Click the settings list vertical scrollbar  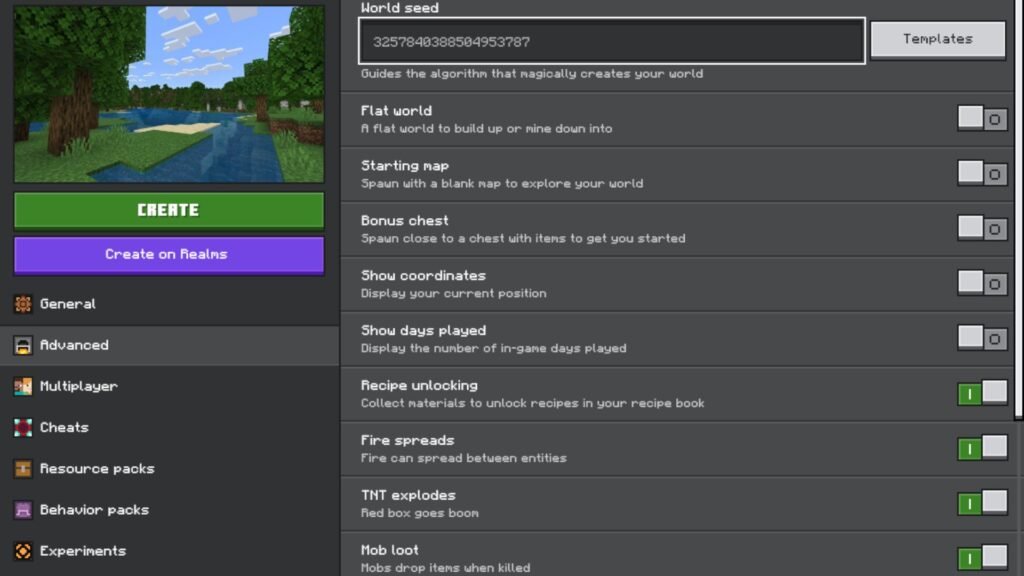pos(1019,209)
